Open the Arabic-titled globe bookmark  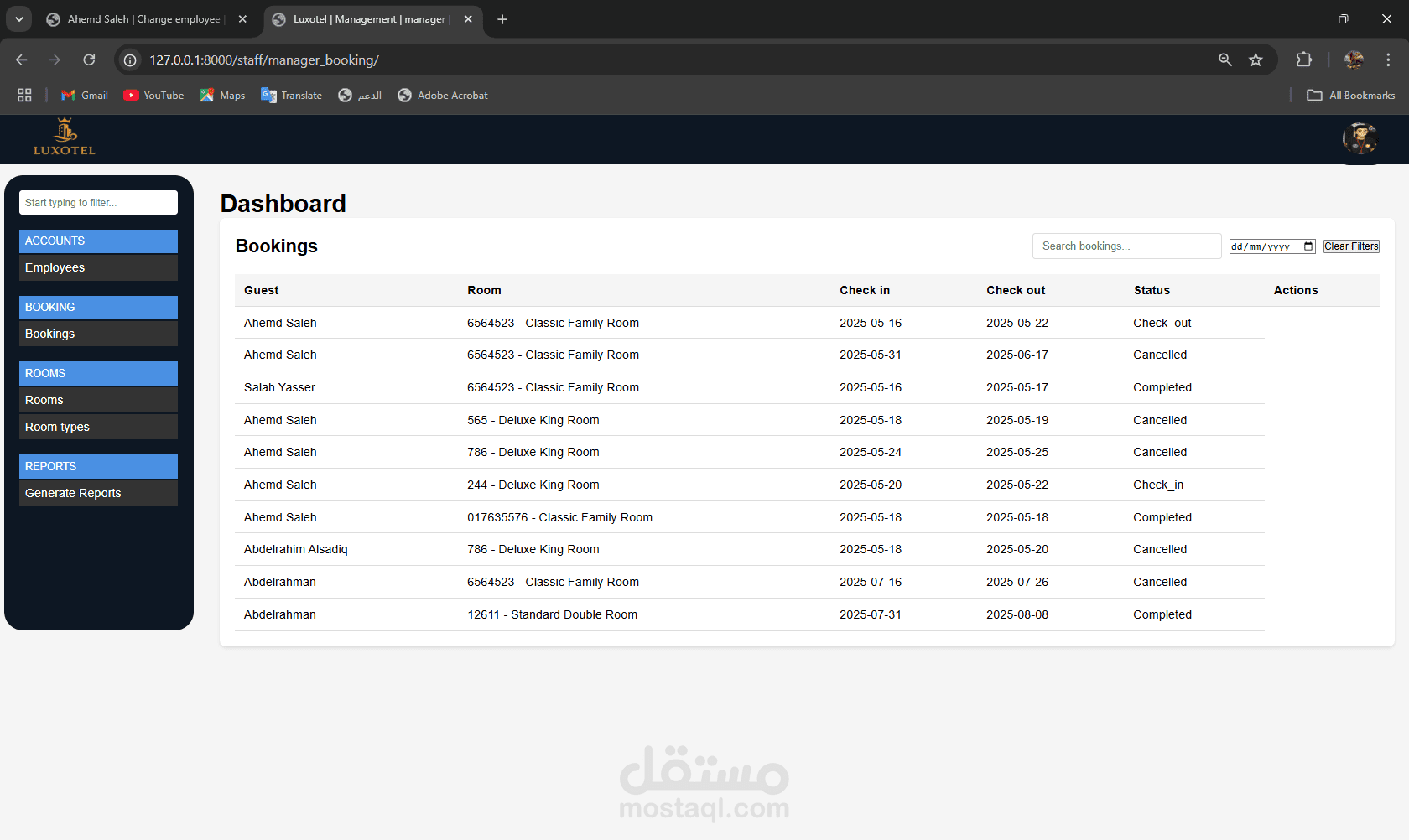pyautogui.click(x=360, y=96)
